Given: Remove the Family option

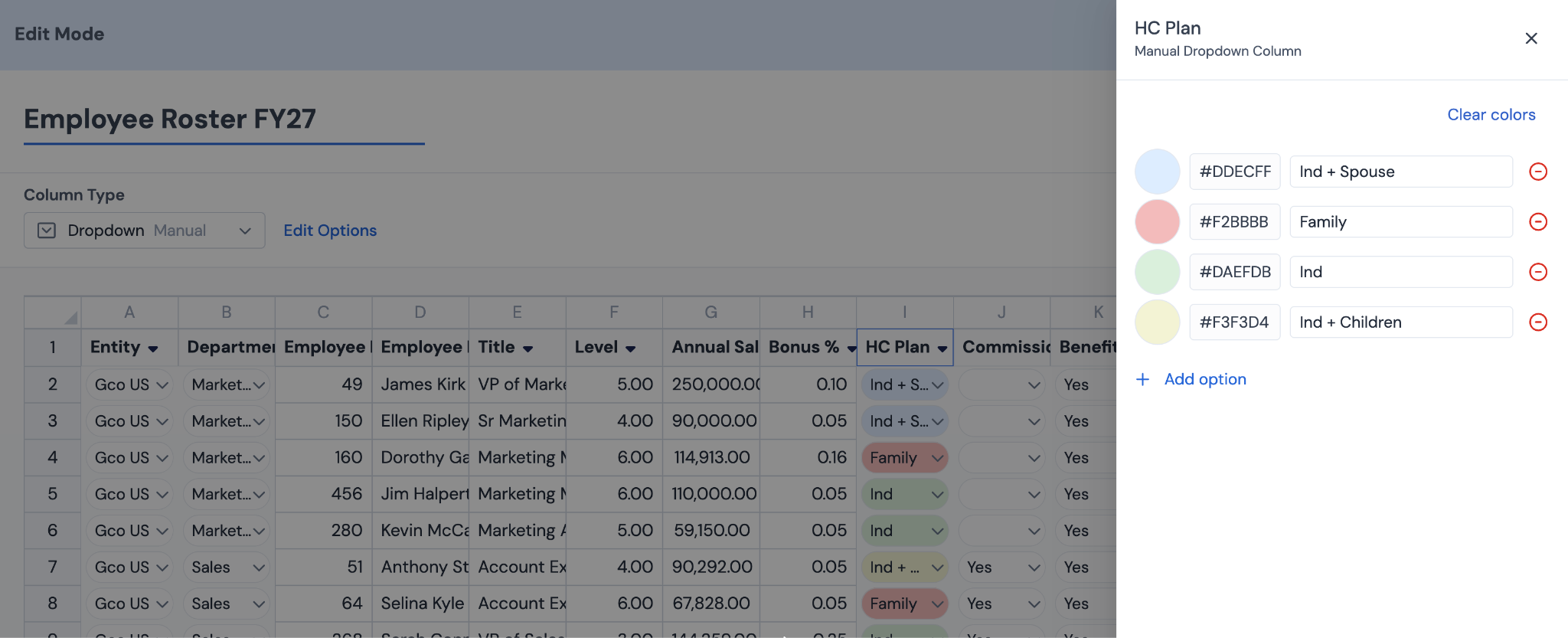Looking at the screenshot, I should pos(1538,222).
